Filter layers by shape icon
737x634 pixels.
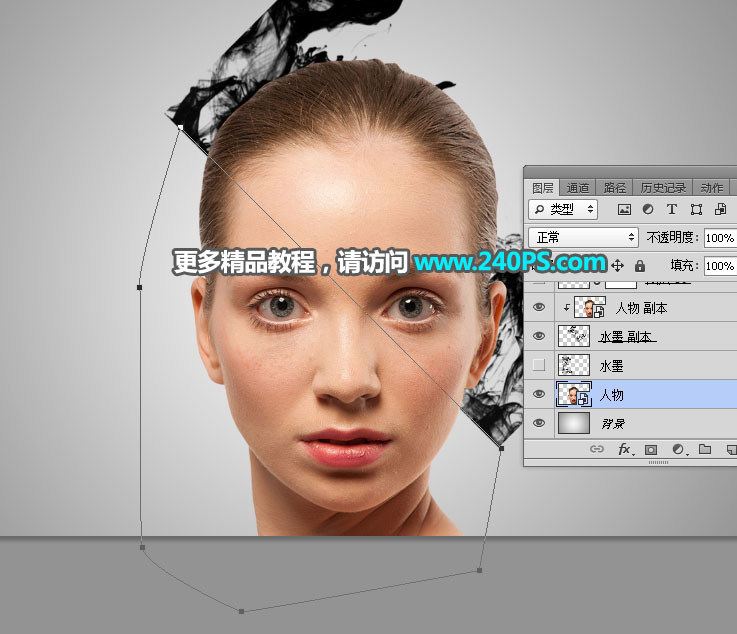coord(695,210)
